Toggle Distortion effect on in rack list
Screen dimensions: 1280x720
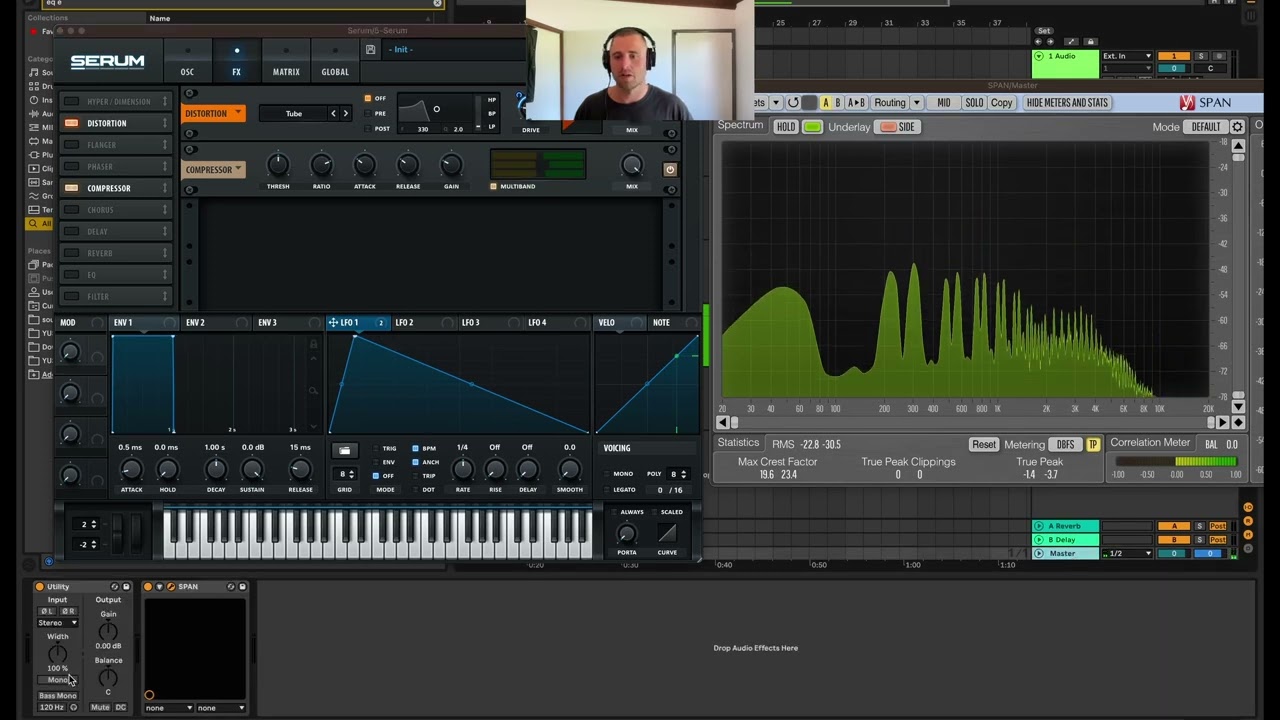[71, 123]
